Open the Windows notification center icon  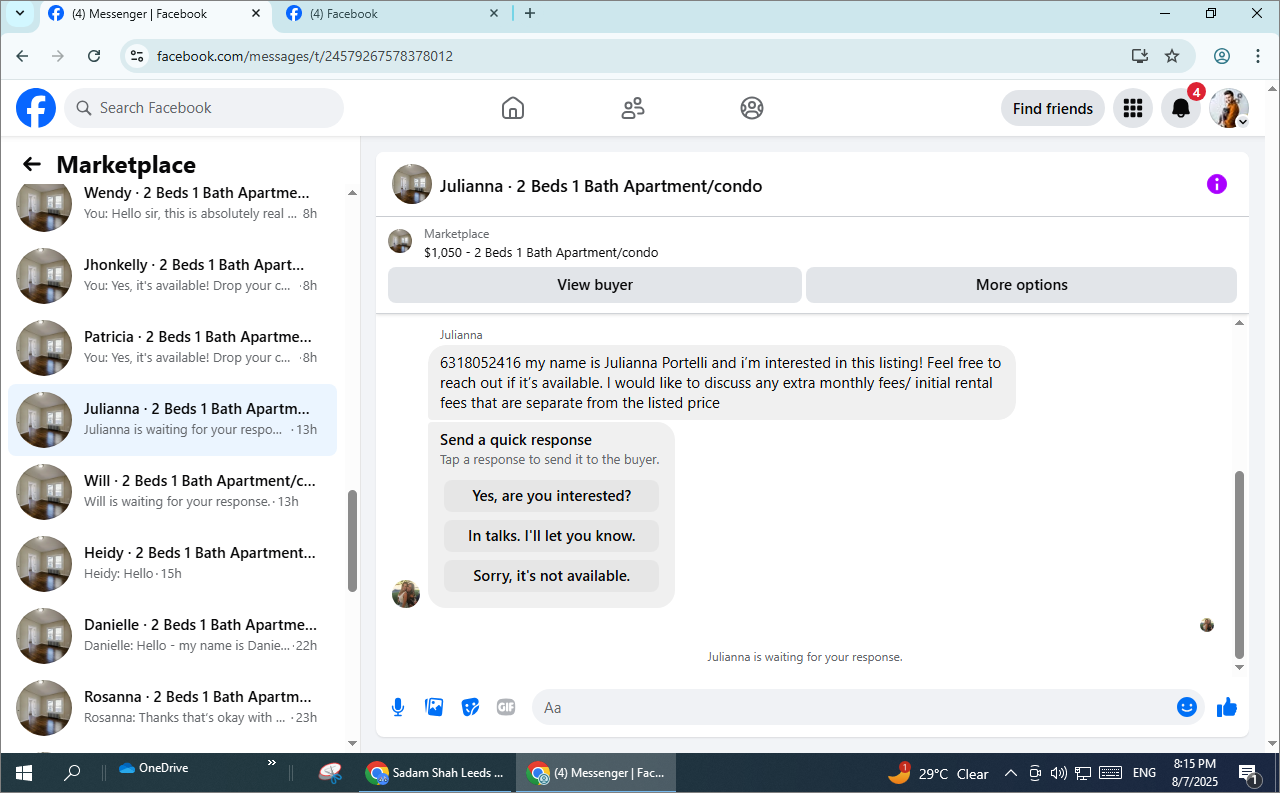(1249, 773)
